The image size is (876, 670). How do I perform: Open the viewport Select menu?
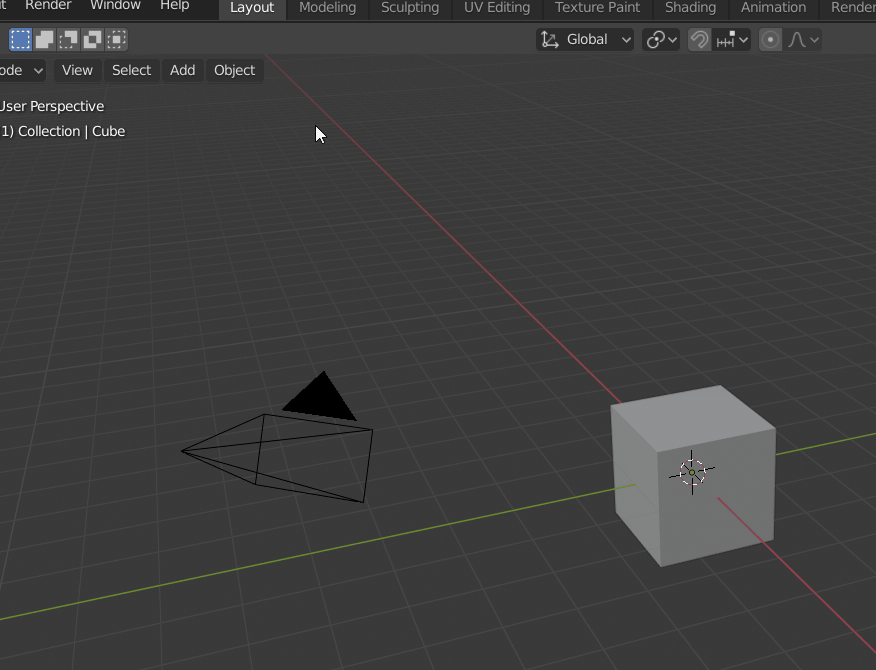pyautogui.click(x=131, y=70)
